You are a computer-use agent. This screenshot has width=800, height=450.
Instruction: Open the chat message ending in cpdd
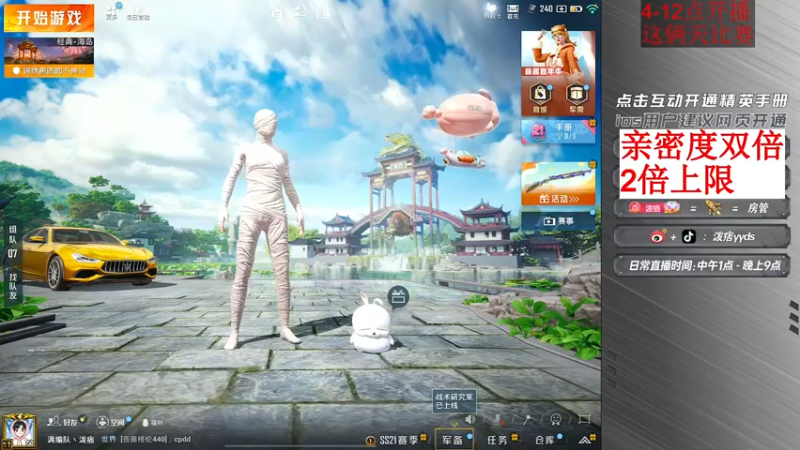(156, 439)
